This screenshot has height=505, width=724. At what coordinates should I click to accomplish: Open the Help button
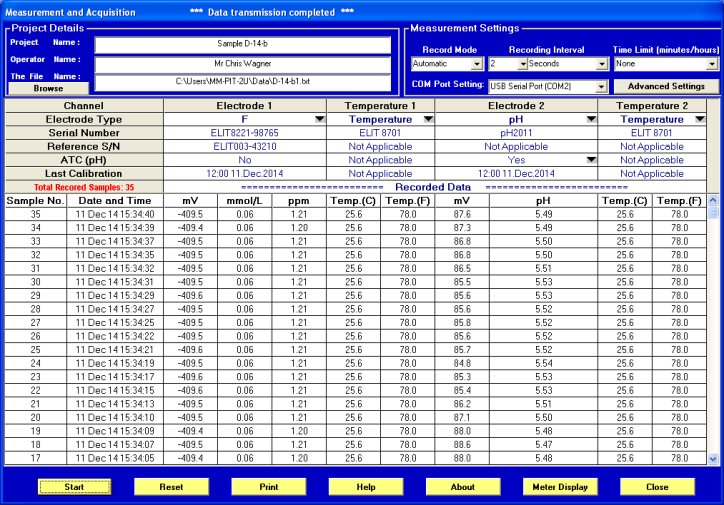coord(366,487)
